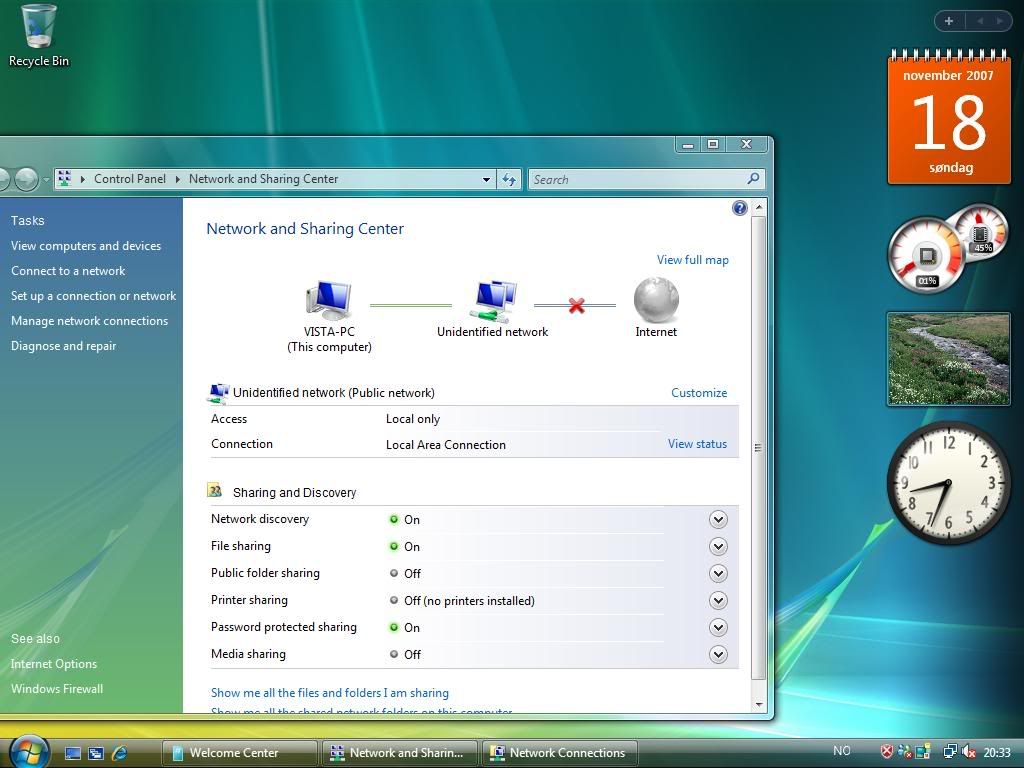This screenshot has height=768, width=1024.
Task: Open the Windows Start orb
Action: pos(28,751)
